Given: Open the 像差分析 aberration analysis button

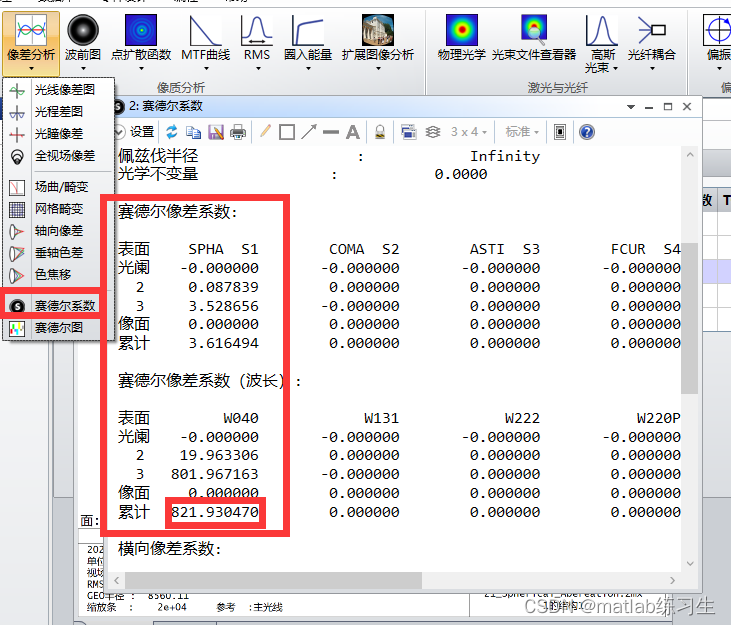Looking at the screenshot, I should point(31,43).
